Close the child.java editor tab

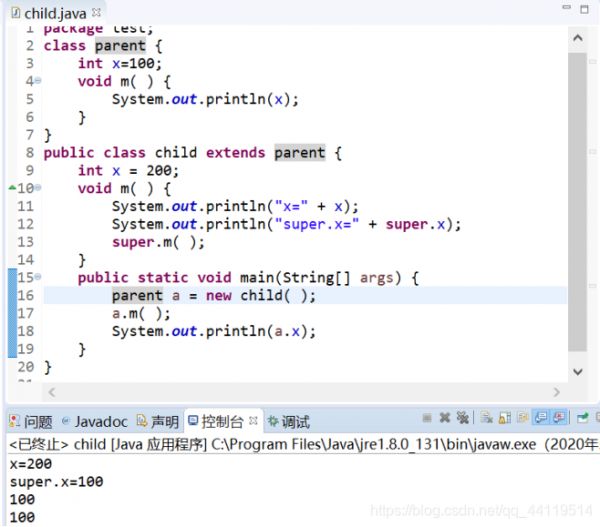click(x=96, y=13)
